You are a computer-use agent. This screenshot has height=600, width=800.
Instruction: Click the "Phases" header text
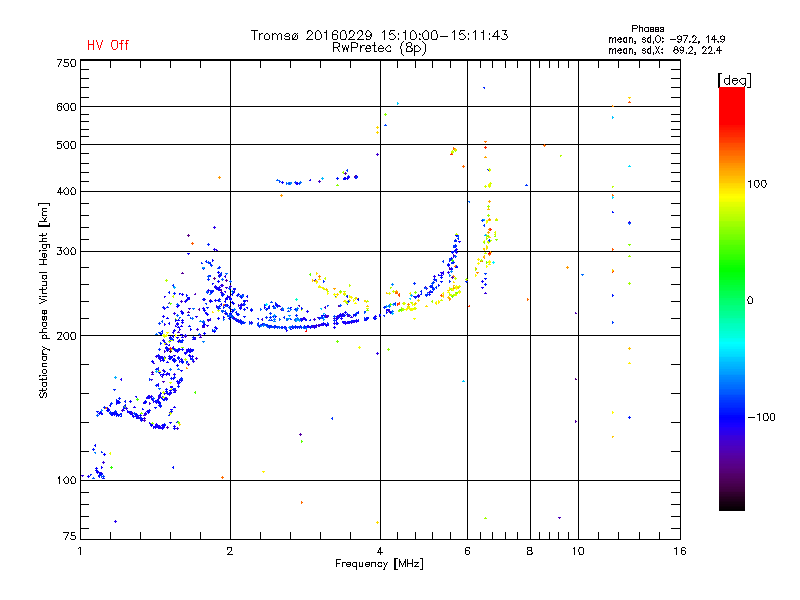(647, 29)
